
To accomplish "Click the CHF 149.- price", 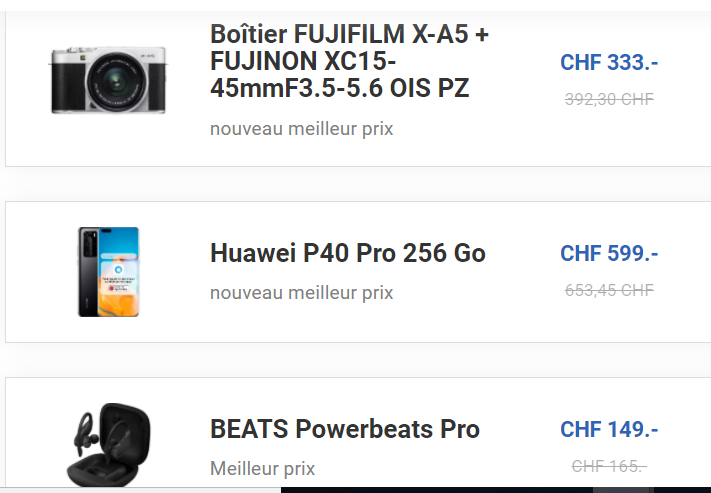I will (609, 429).
